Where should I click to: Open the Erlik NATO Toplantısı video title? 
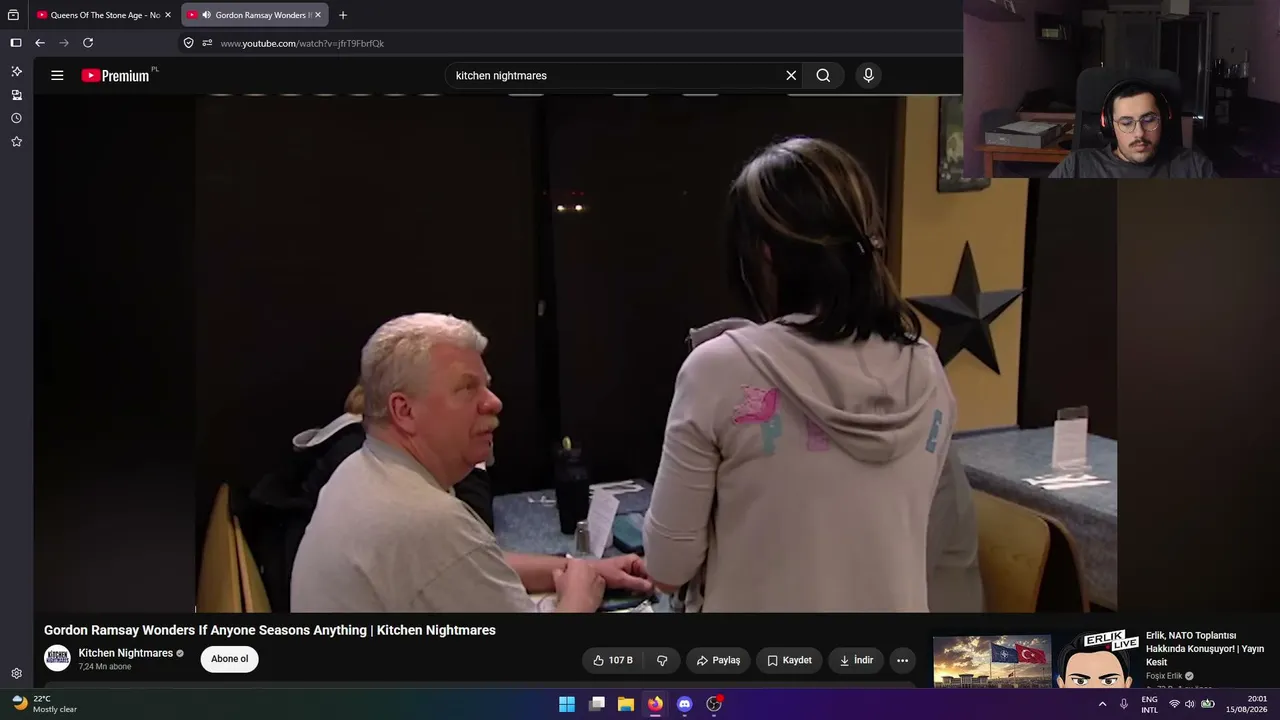[1205, 648]
